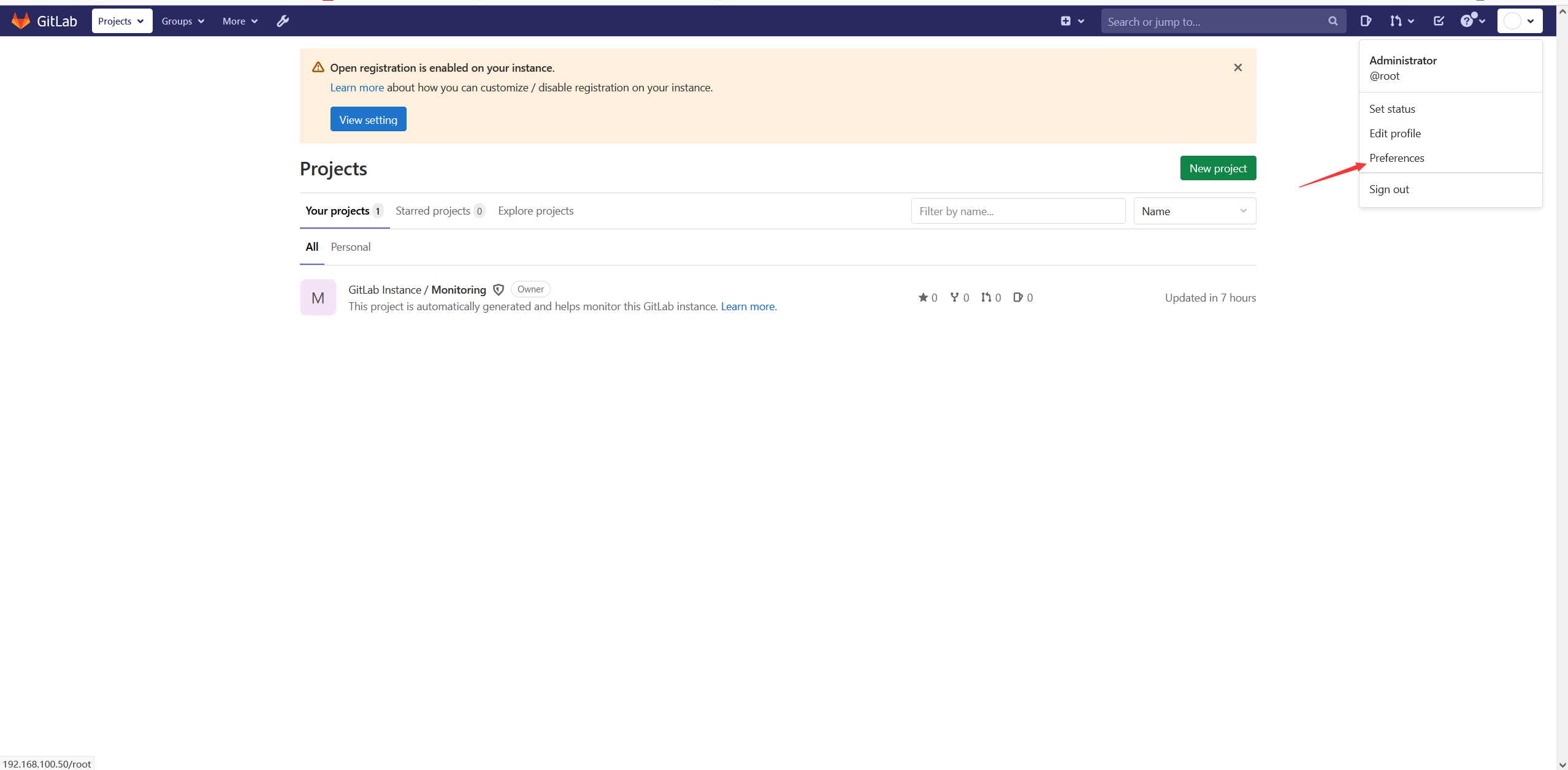Open the admin area wrench icon
Viewport: 1568px width, 770px height.
(283, 21)
